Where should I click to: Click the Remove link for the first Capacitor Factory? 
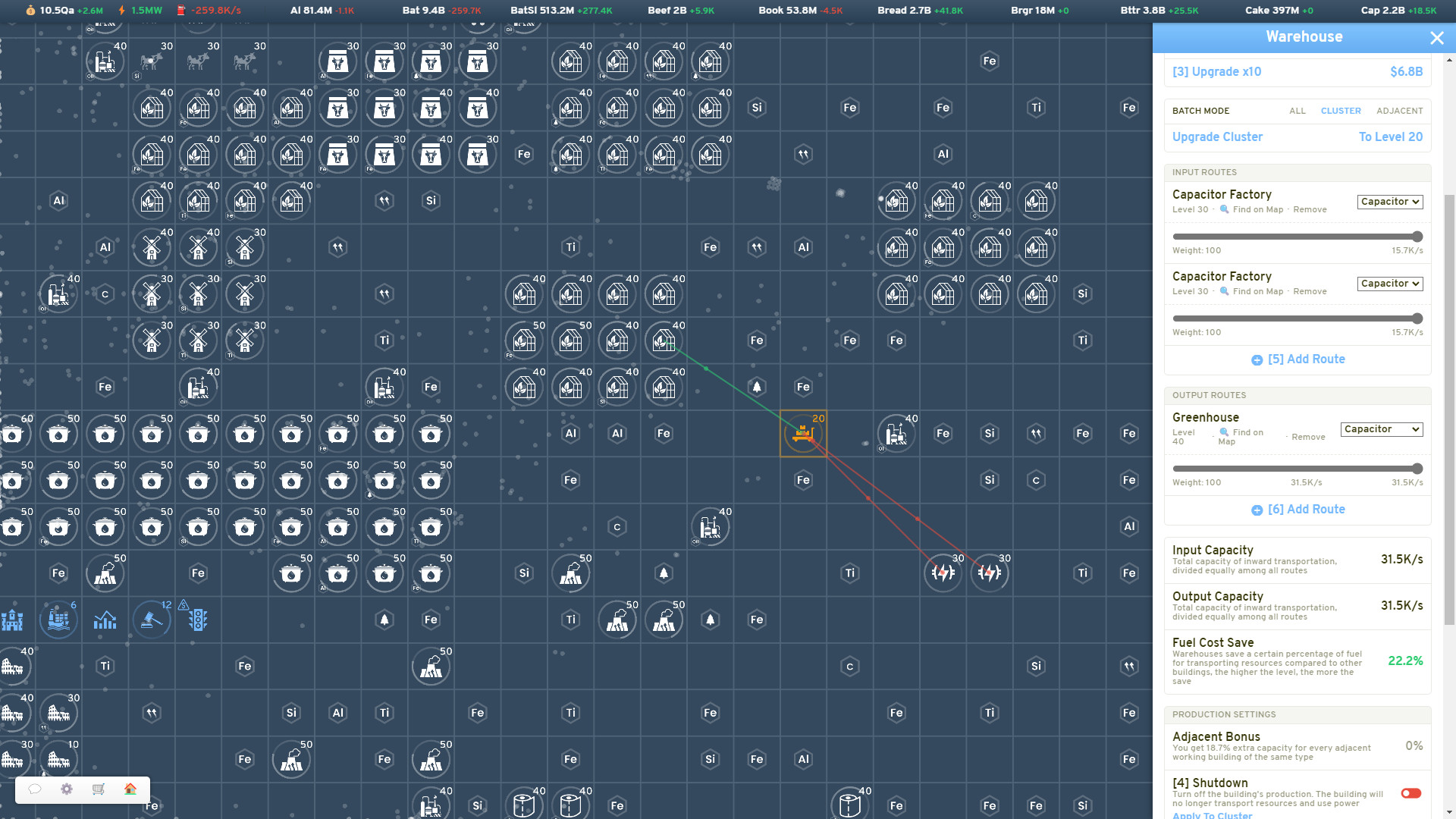pyautogui.click(x=1310, y=209)
